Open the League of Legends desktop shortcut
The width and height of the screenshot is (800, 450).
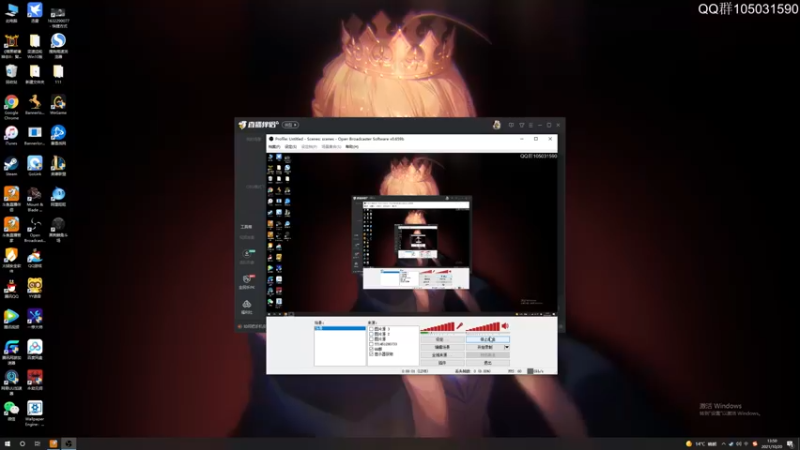(58, 164)
